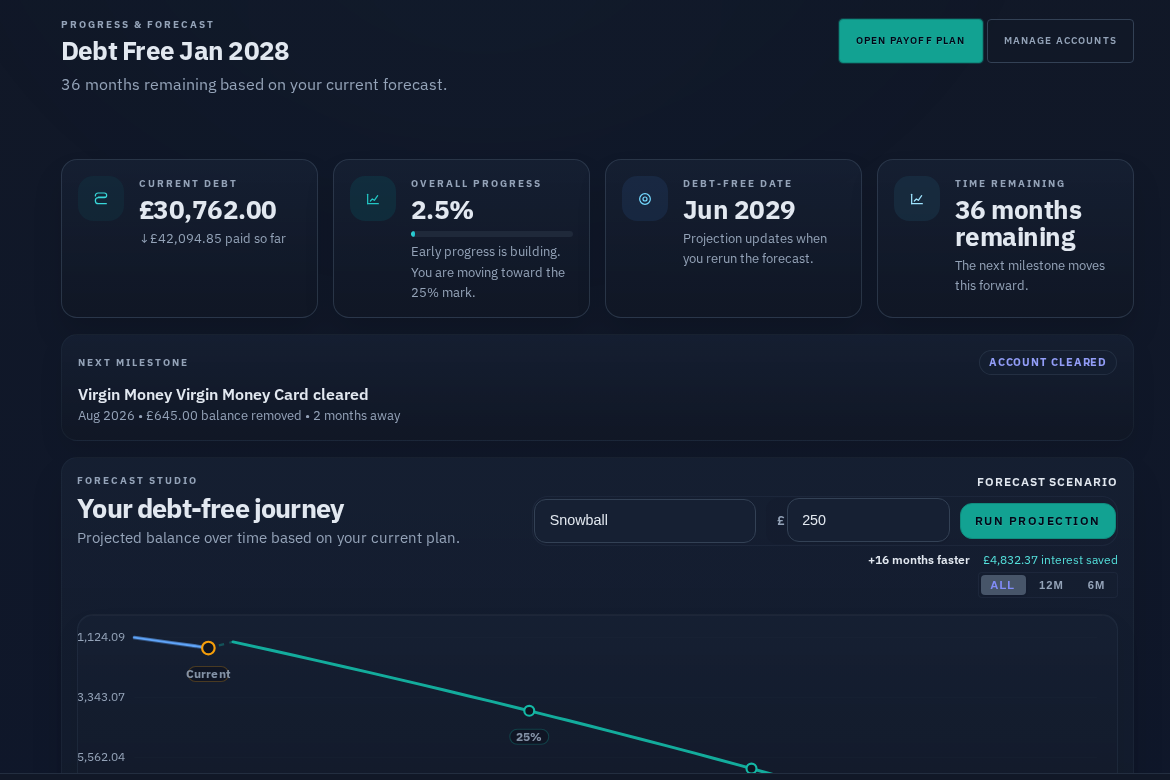Click the 25% milestone chart point
The image size is (1170, 780).
coord(529,711)
